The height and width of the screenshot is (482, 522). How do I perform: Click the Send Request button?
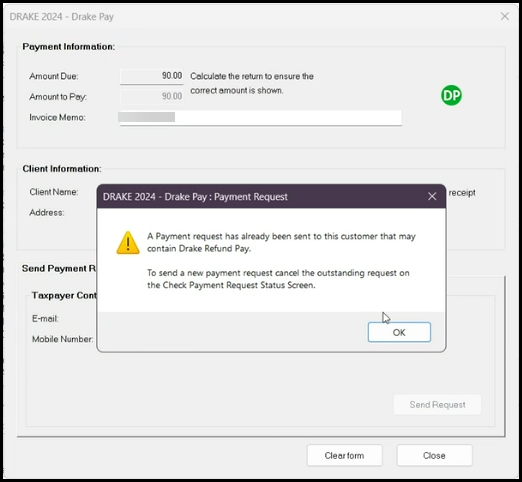point(437,405)
